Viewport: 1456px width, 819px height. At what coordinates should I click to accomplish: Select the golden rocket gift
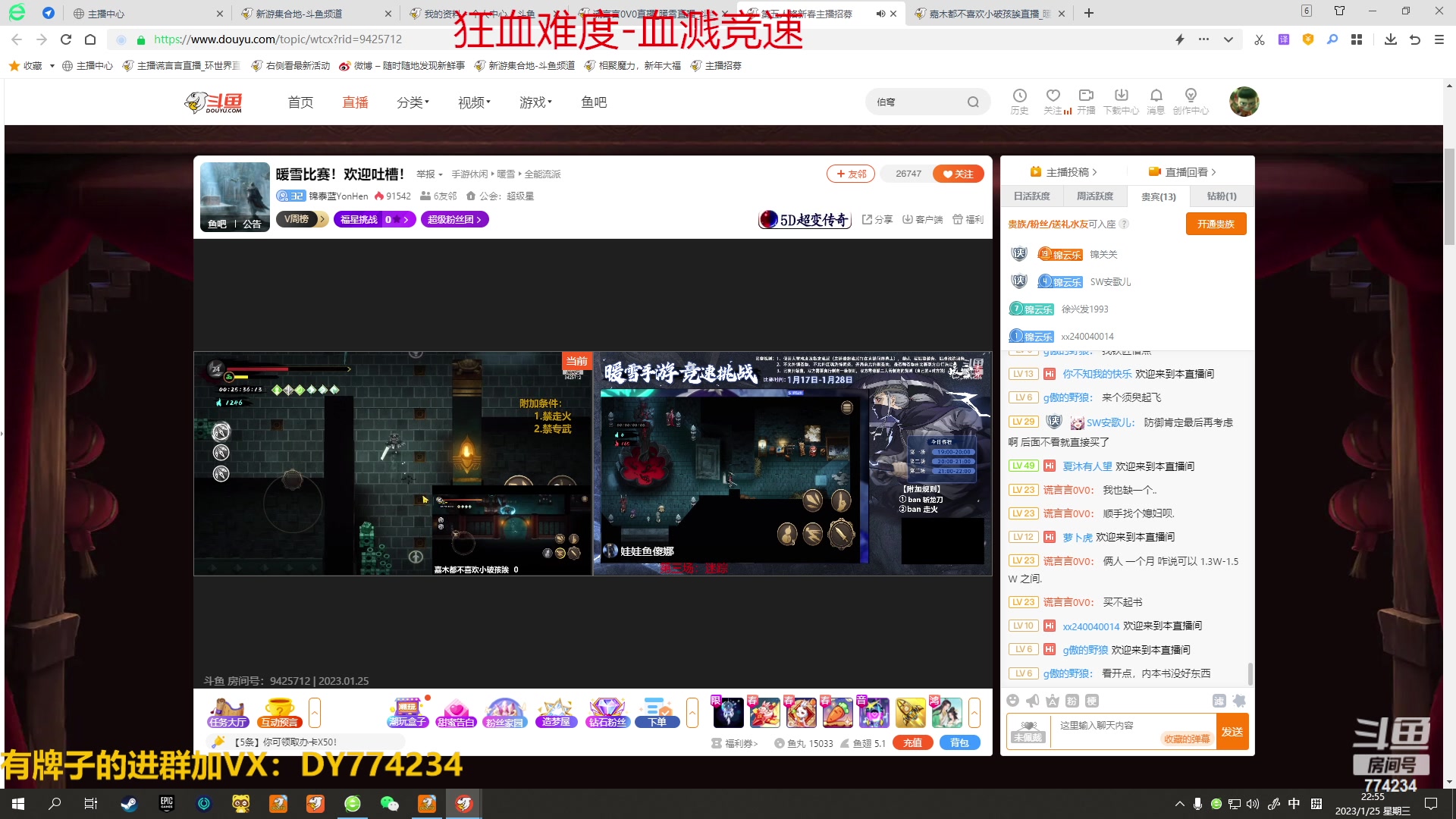[911, 713]
